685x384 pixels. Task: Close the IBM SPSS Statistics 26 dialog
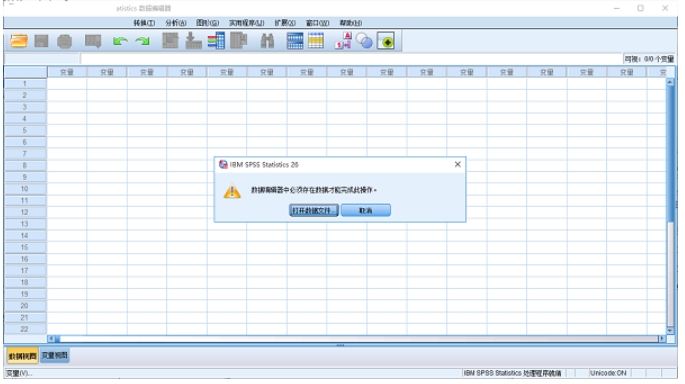click(457, 164)
